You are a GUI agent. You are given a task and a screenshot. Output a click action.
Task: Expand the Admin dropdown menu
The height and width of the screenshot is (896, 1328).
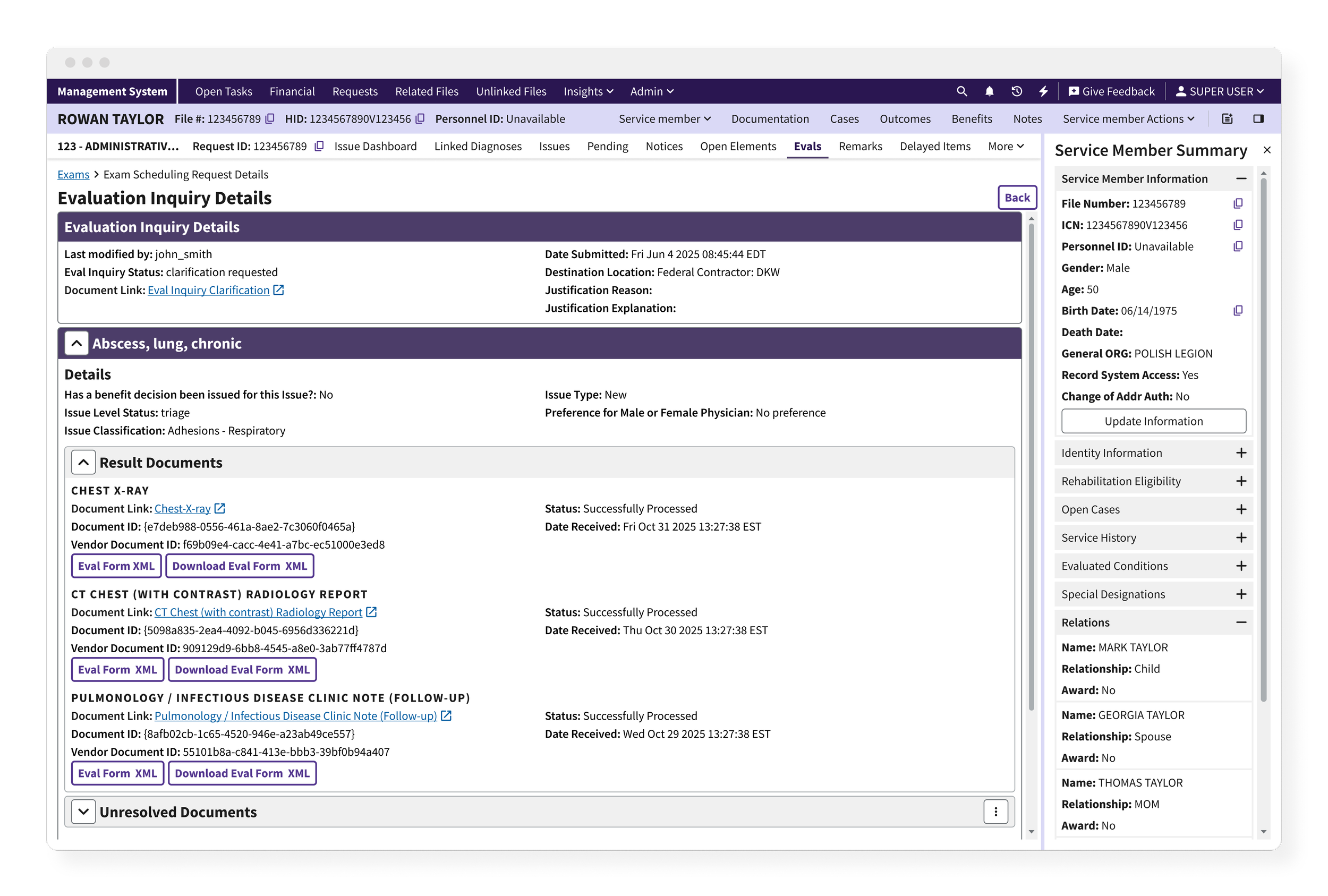tap(651, 91)
